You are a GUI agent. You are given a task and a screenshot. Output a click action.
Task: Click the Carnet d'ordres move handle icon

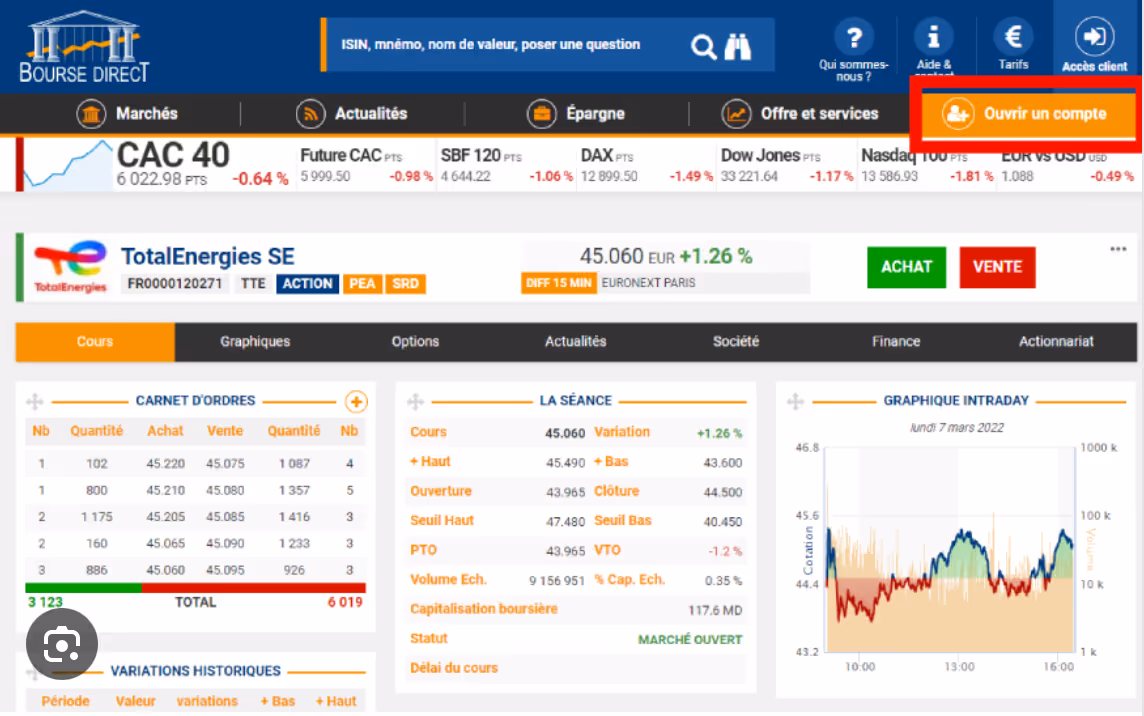pos(34,401)
